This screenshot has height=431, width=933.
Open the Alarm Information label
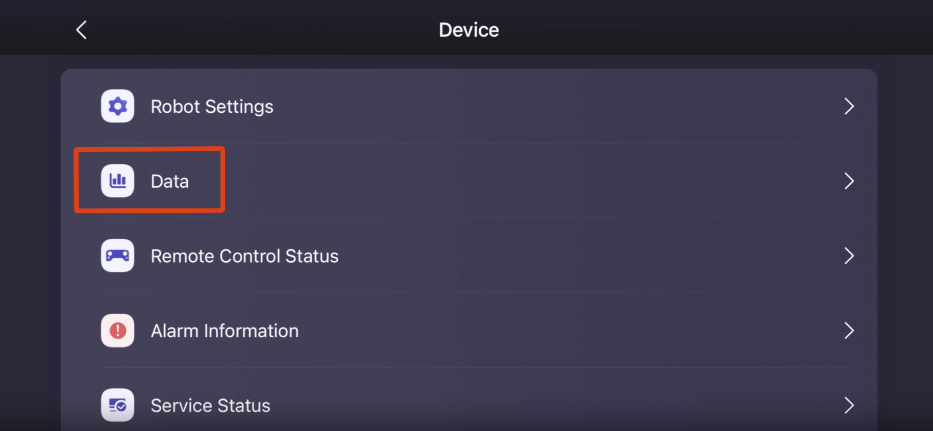click(x=224, y=330)
